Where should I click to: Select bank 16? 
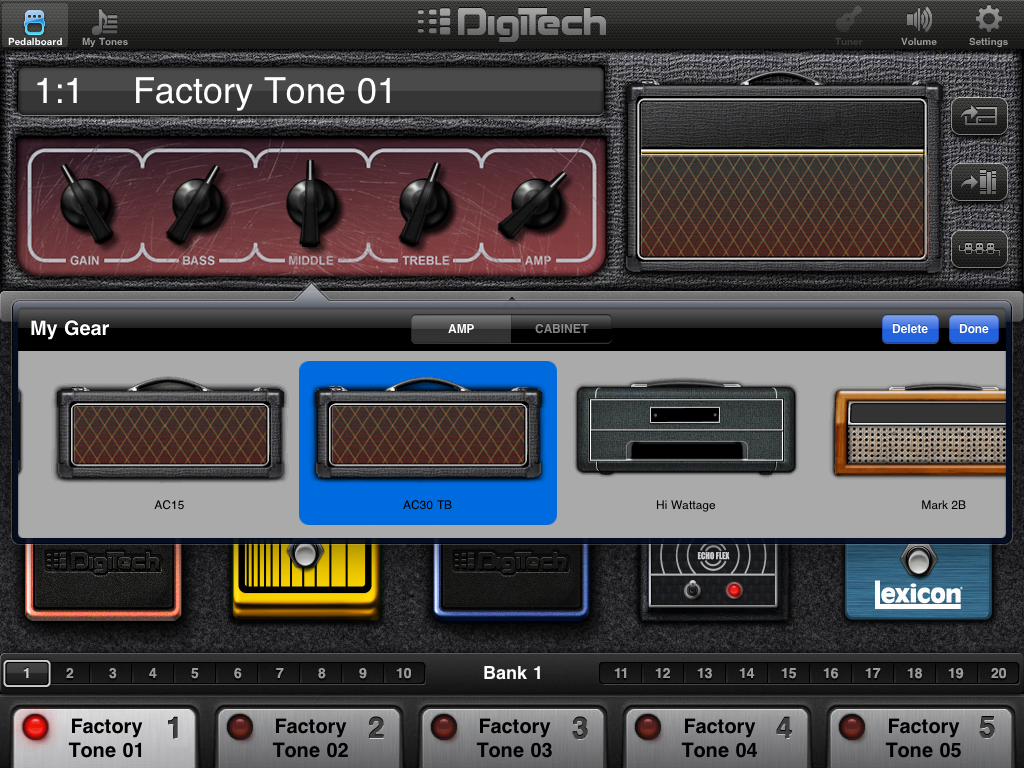click(831, 673)
